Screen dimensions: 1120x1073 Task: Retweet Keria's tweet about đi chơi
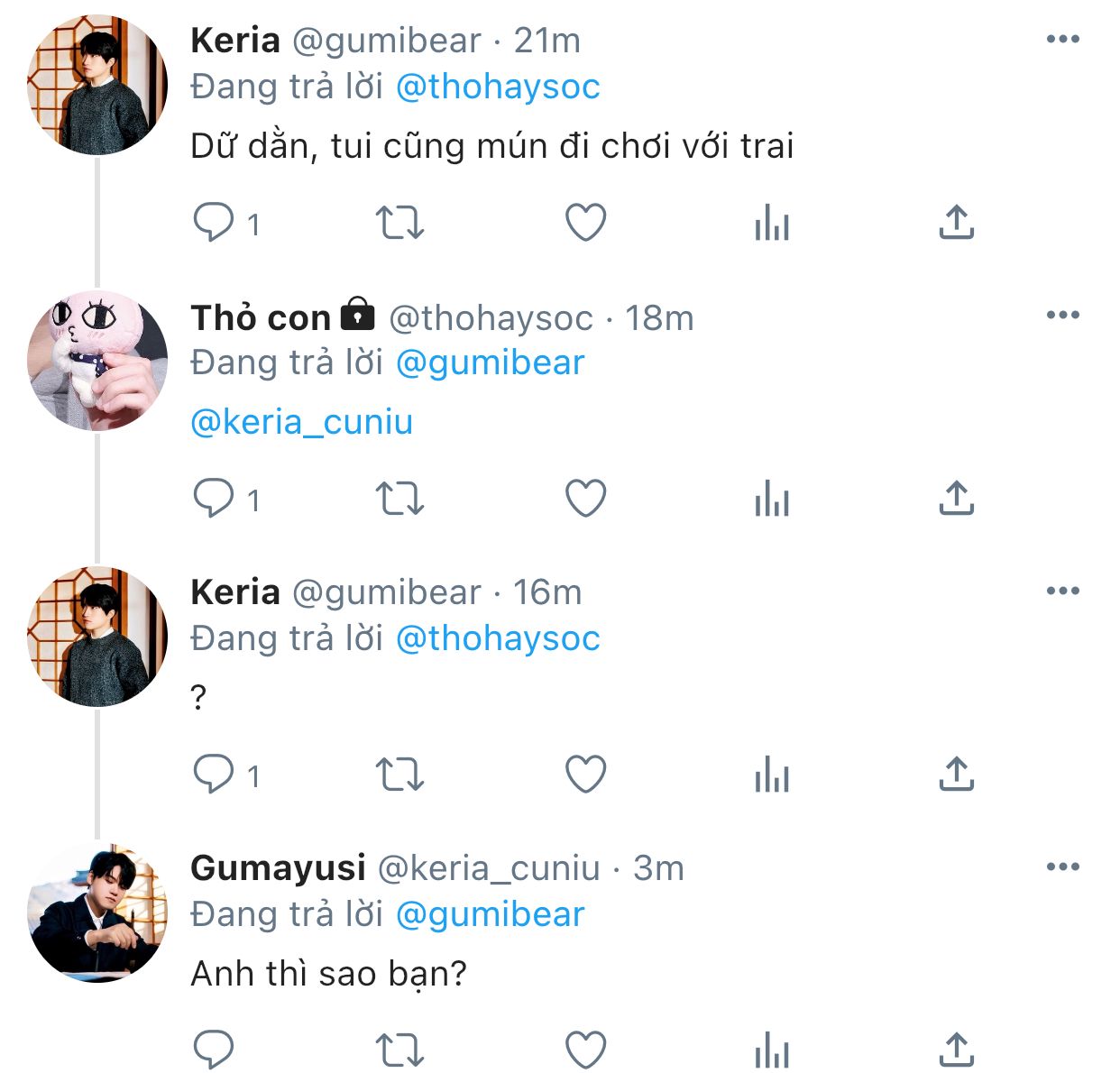(399, 223)
